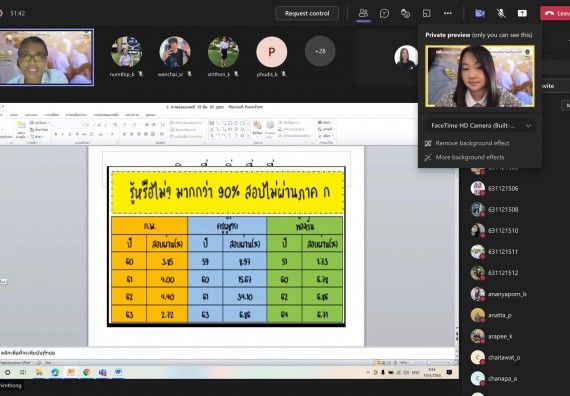The image size is (570, 396).
Task: Toggle the camera on or off
Action: pyautogui.click(x=480, y=13)
